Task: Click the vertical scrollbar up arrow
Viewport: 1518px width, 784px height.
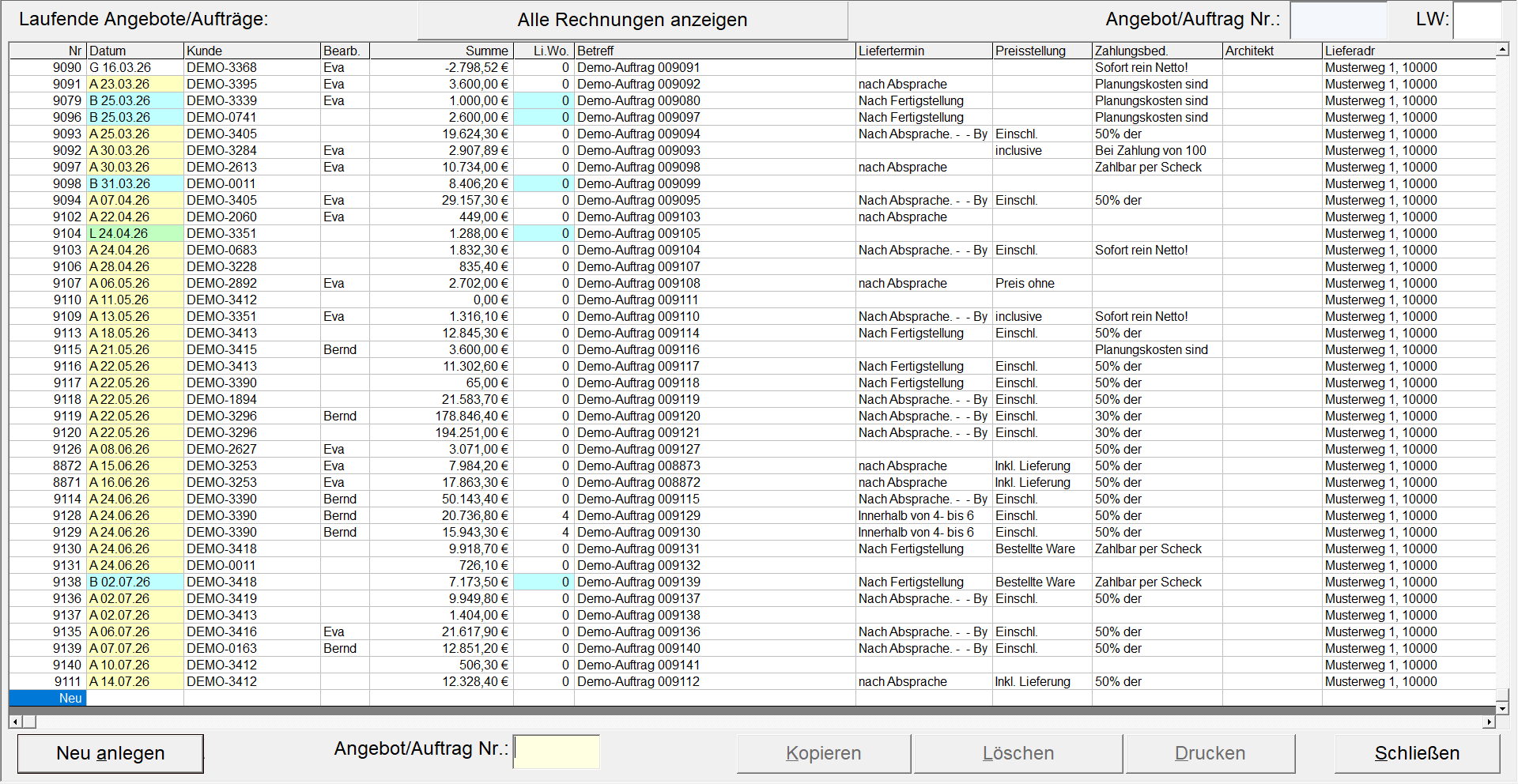Action: pyautogui.click(x=1502, y=50)
